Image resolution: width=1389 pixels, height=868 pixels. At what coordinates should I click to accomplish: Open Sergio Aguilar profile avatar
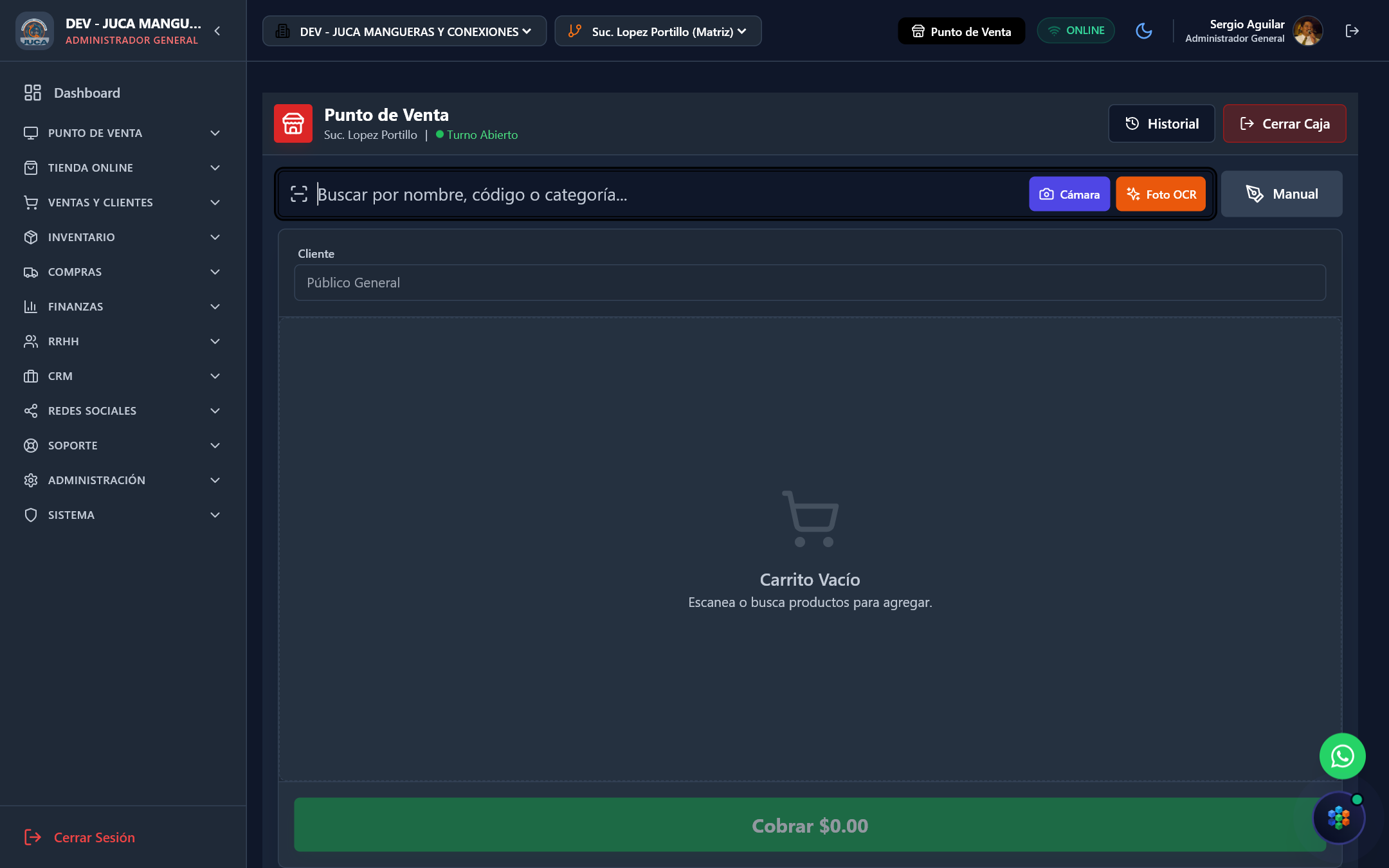click(1308, 31)
